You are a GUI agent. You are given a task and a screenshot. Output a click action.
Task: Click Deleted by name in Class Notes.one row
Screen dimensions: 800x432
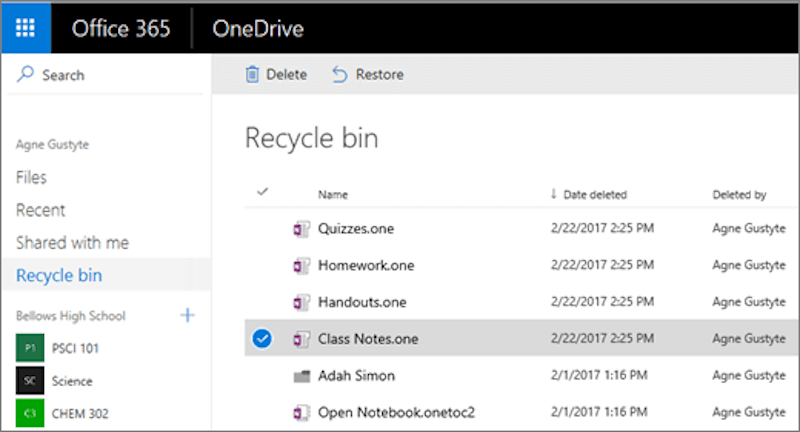click(x=749, y=339)
